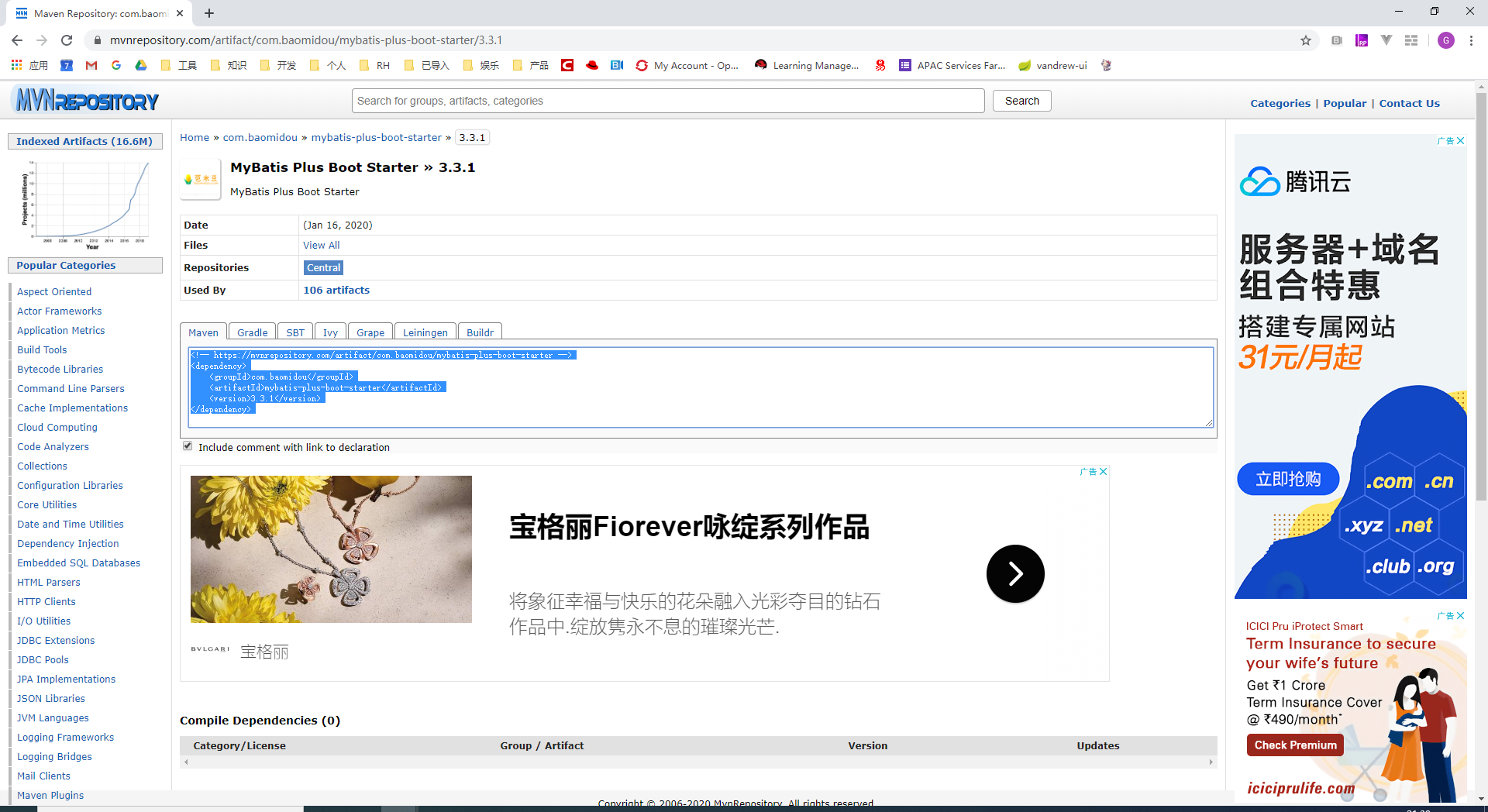This screenshot has width=1488, height=812.
Task: Close the Bulgari banner ad
Action: [1103, 472]
